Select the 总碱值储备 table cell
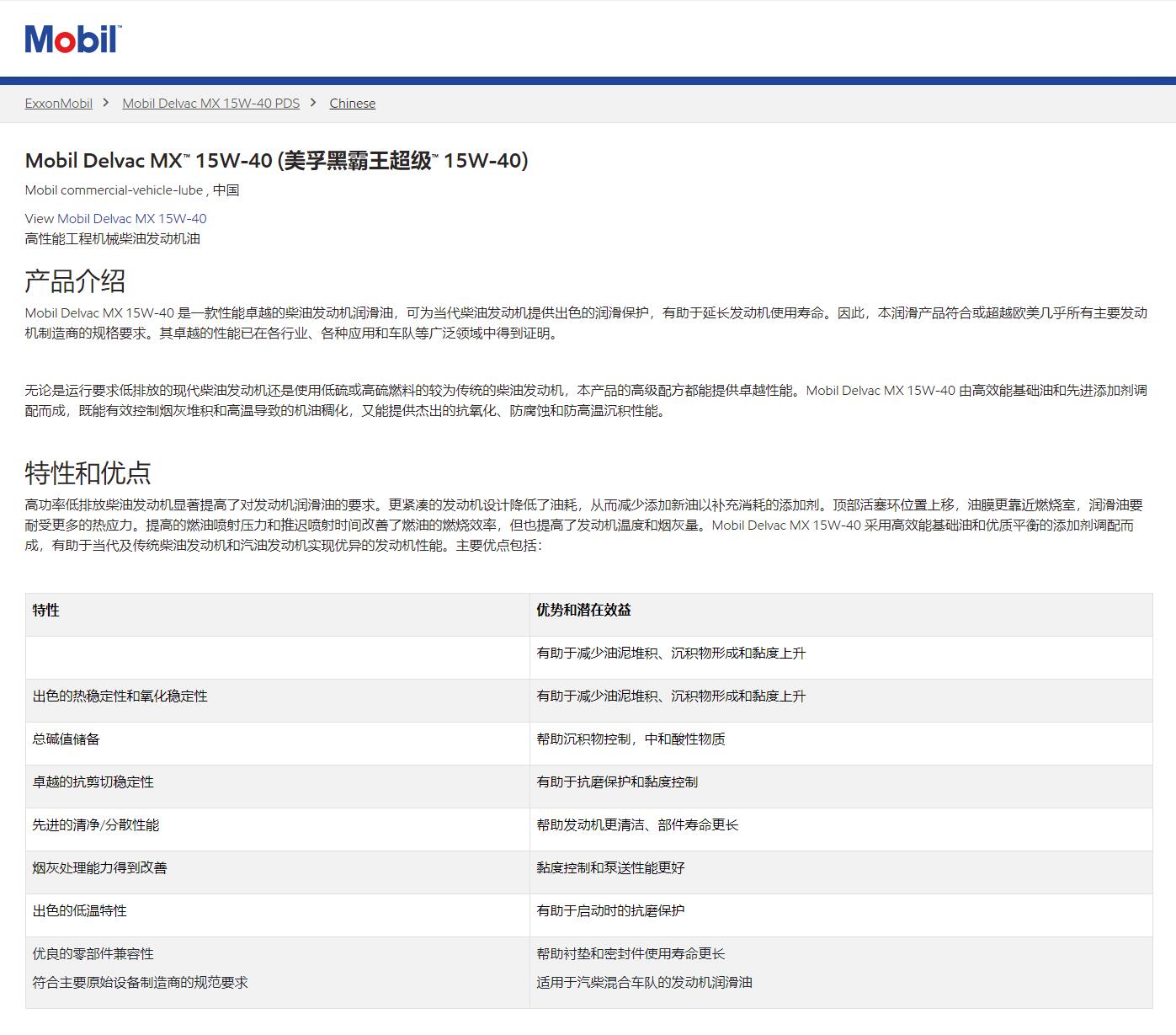This screenshot has height=1035, width=1176. [x=278, y=744]
